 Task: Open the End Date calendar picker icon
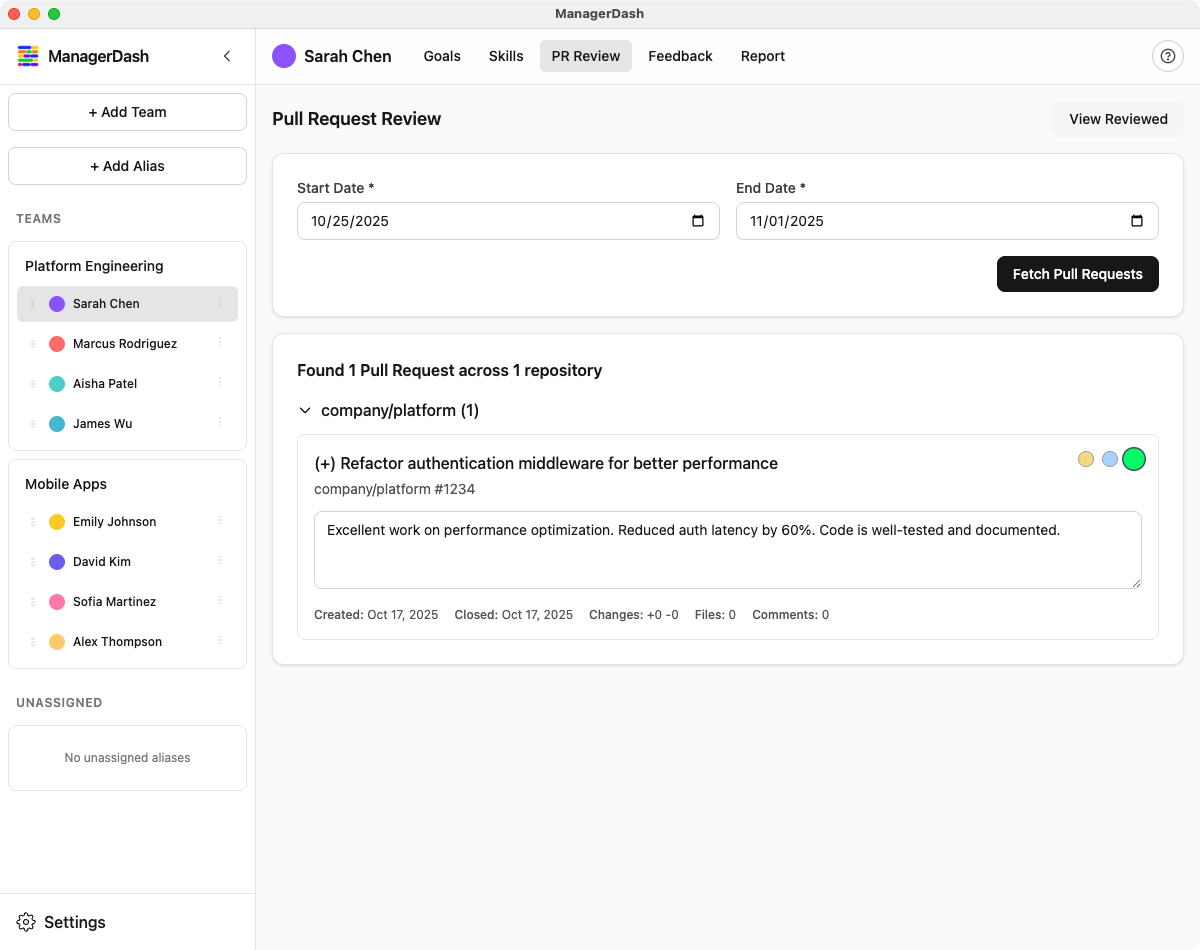tap(1137, 221)
